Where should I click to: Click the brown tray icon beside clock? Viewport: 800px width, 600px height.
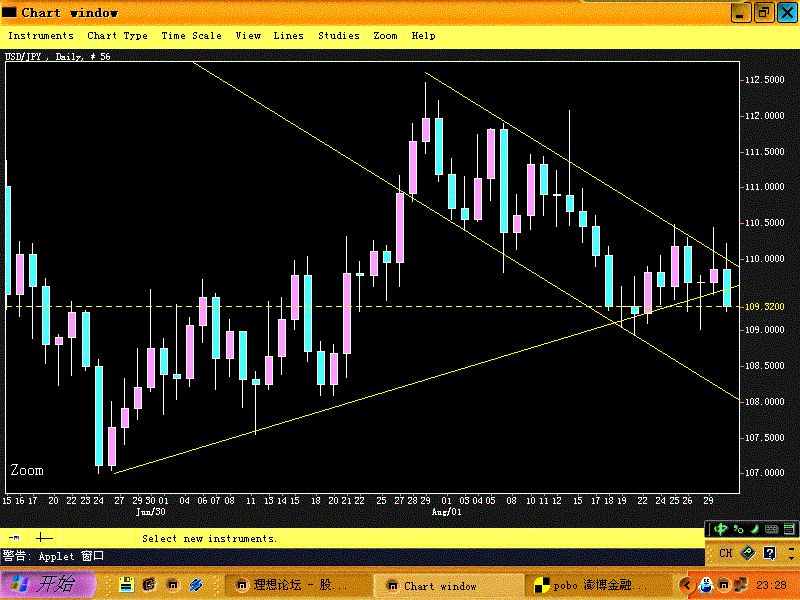[x=741, y=585]
